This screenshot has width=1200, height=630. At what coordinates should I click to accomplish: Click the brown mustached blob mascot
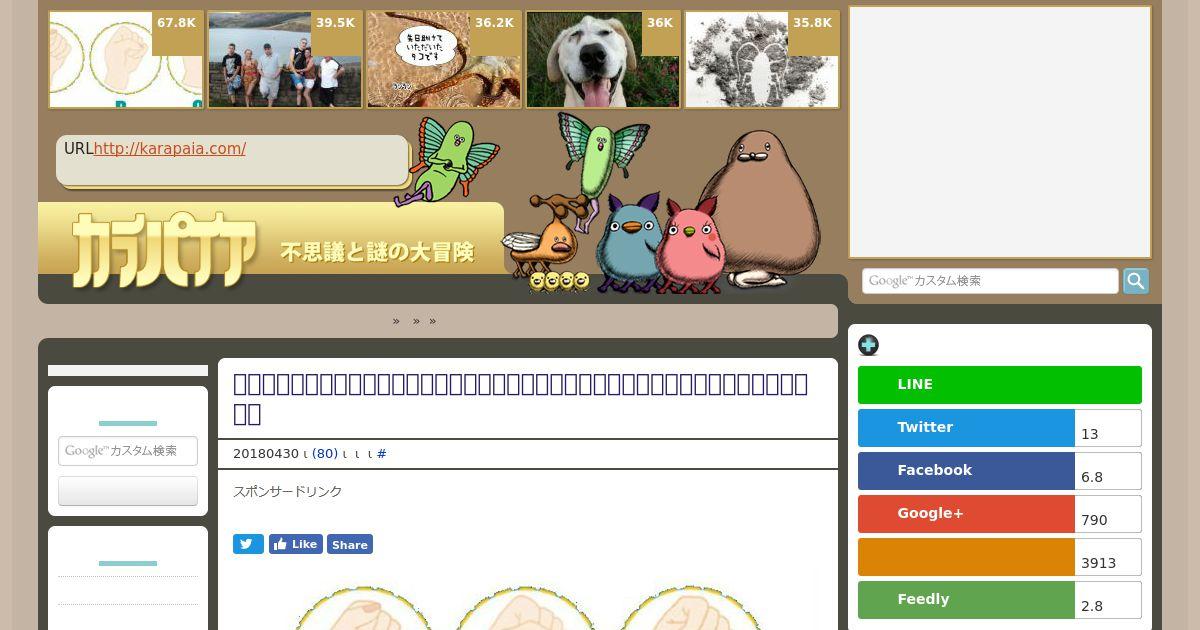click(758, 208)
